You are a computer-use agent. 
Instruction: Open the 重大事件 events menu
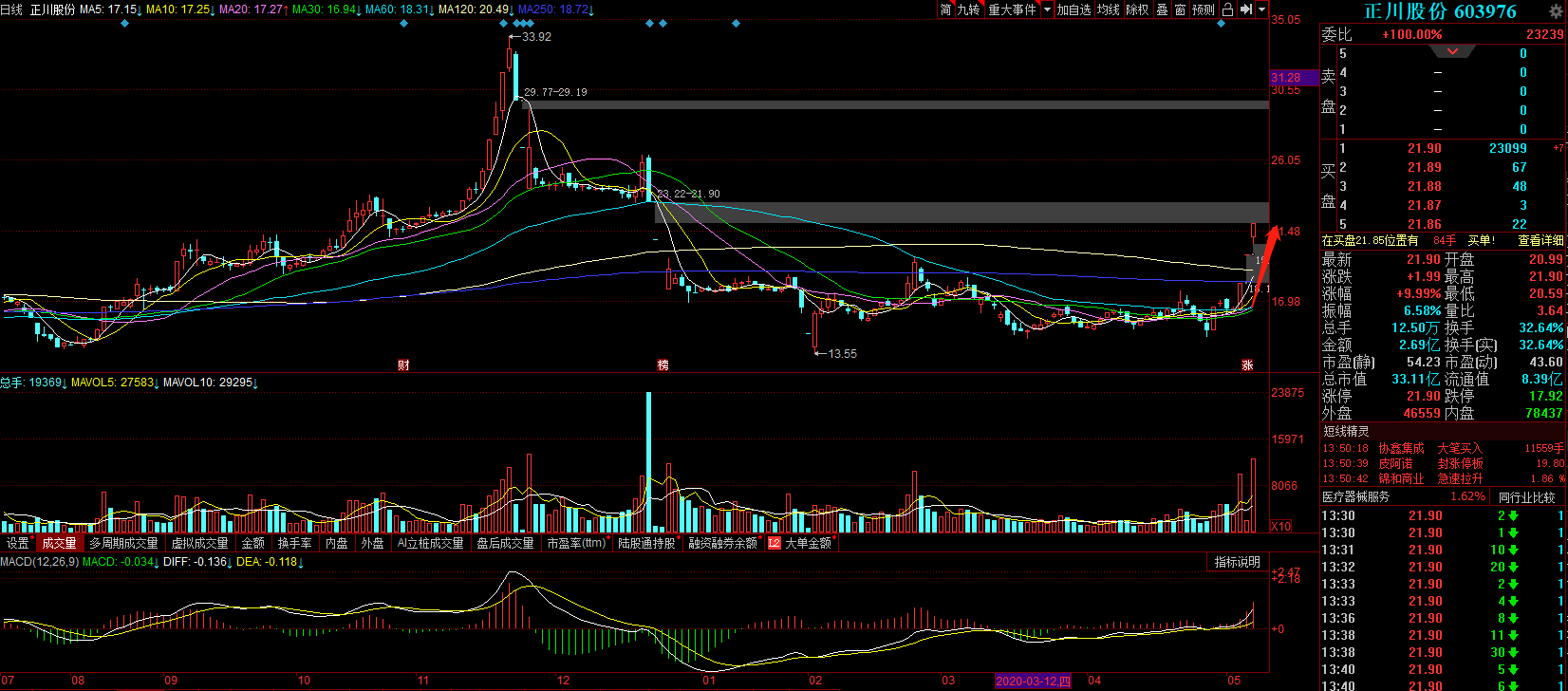[1012, 9]
